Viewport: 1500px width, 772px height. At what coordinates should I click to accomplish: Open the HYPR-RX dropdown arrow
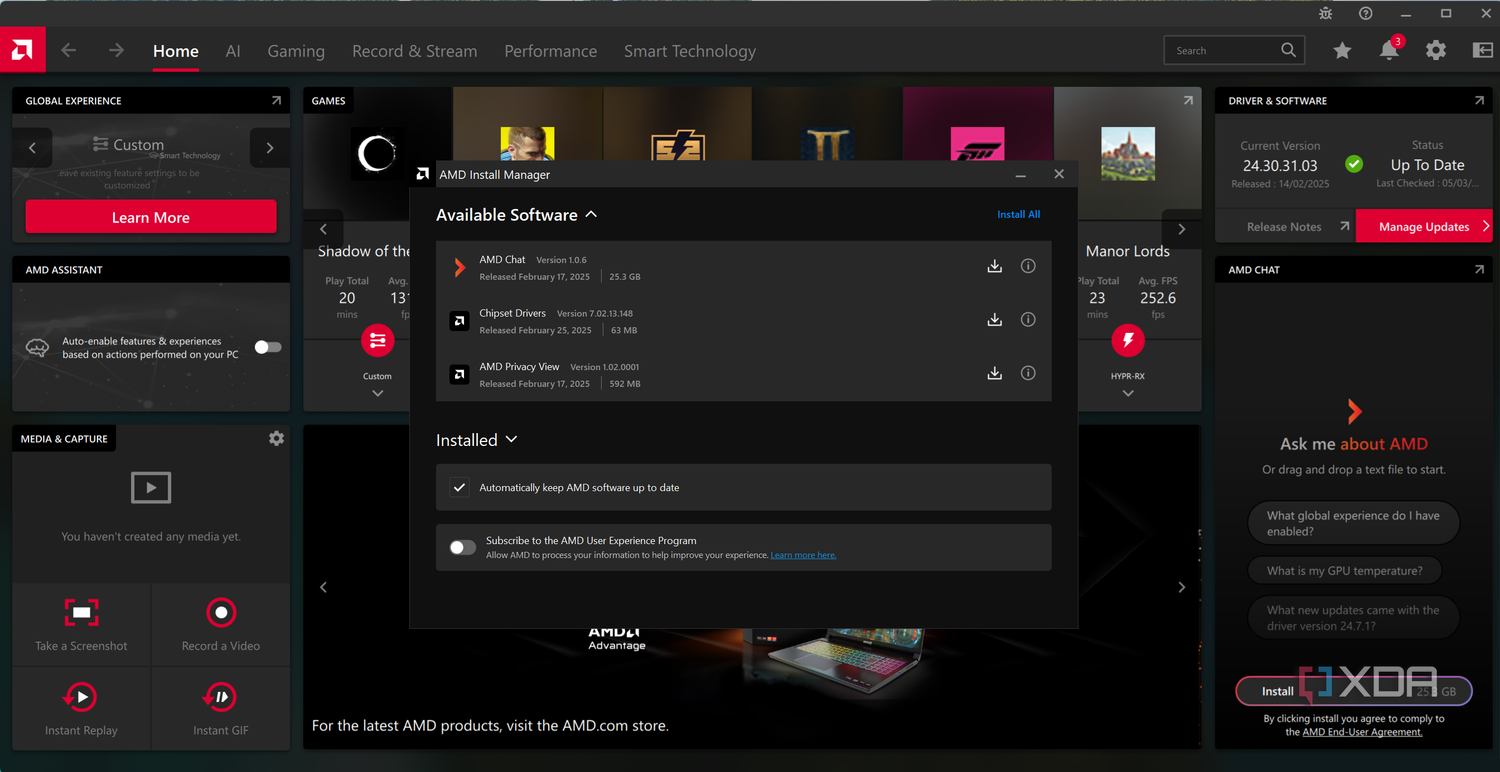pyautogui.click(x=1128, y=392)
